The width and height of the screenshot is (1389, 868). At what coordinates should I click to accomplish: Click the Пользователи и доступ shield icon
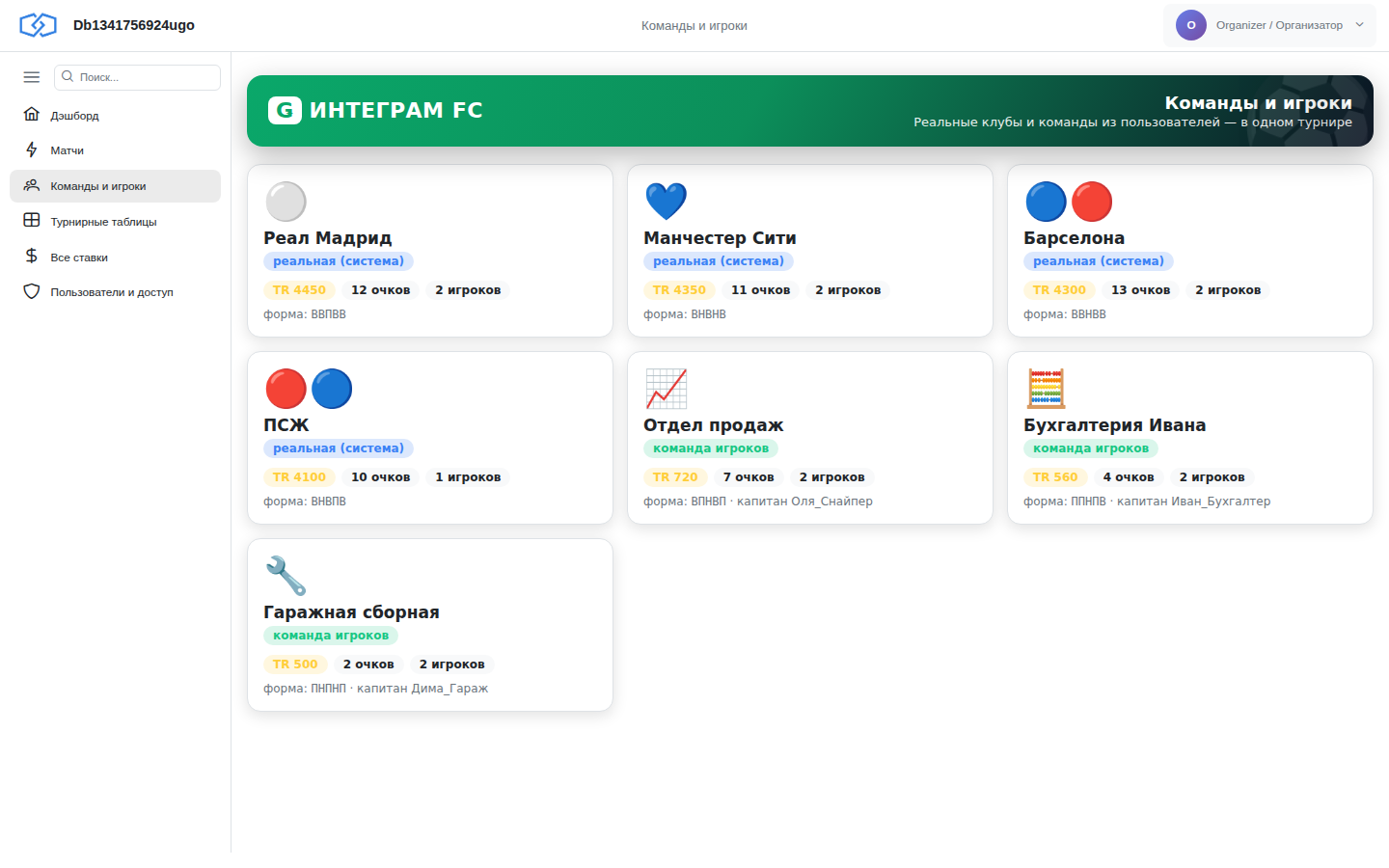(x=32, y=291)
